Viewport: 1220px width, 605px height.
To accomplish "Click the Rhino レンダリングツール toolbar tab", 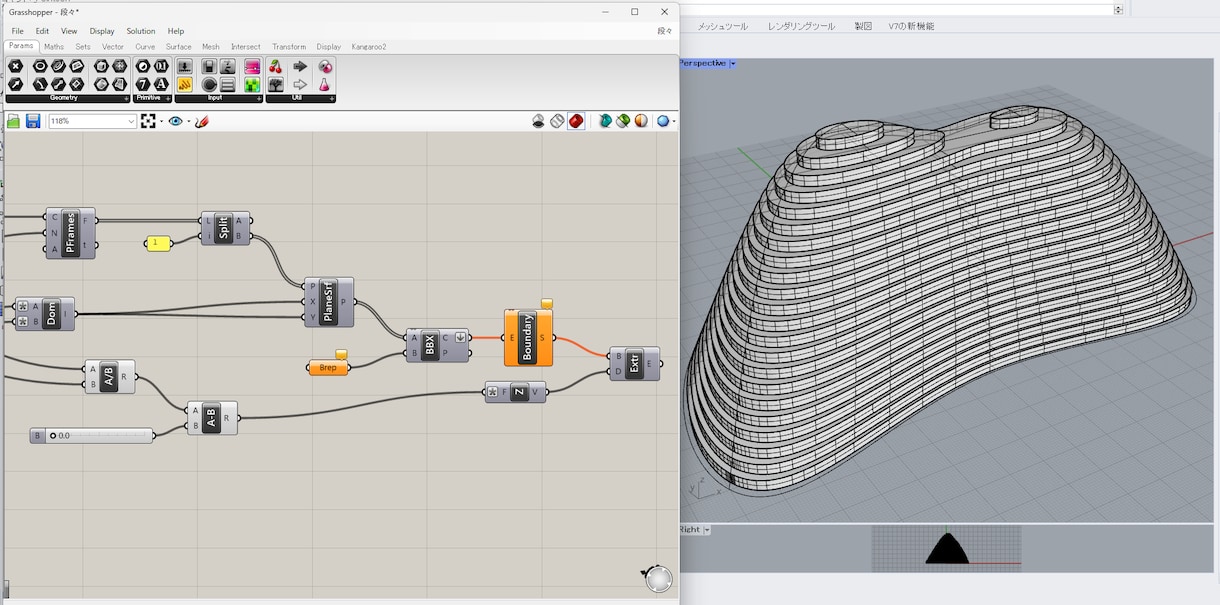I will click(x=801, y=26).
